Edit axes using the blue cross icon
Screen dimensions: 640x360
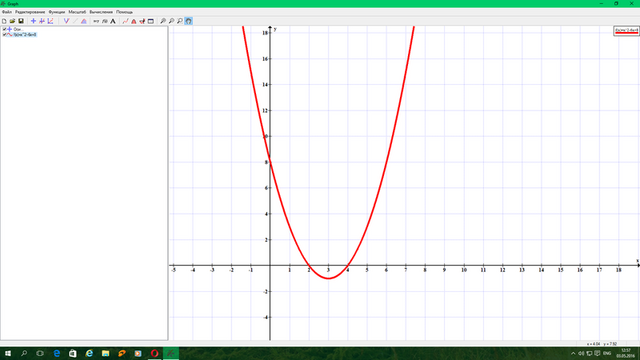point(33,21)
